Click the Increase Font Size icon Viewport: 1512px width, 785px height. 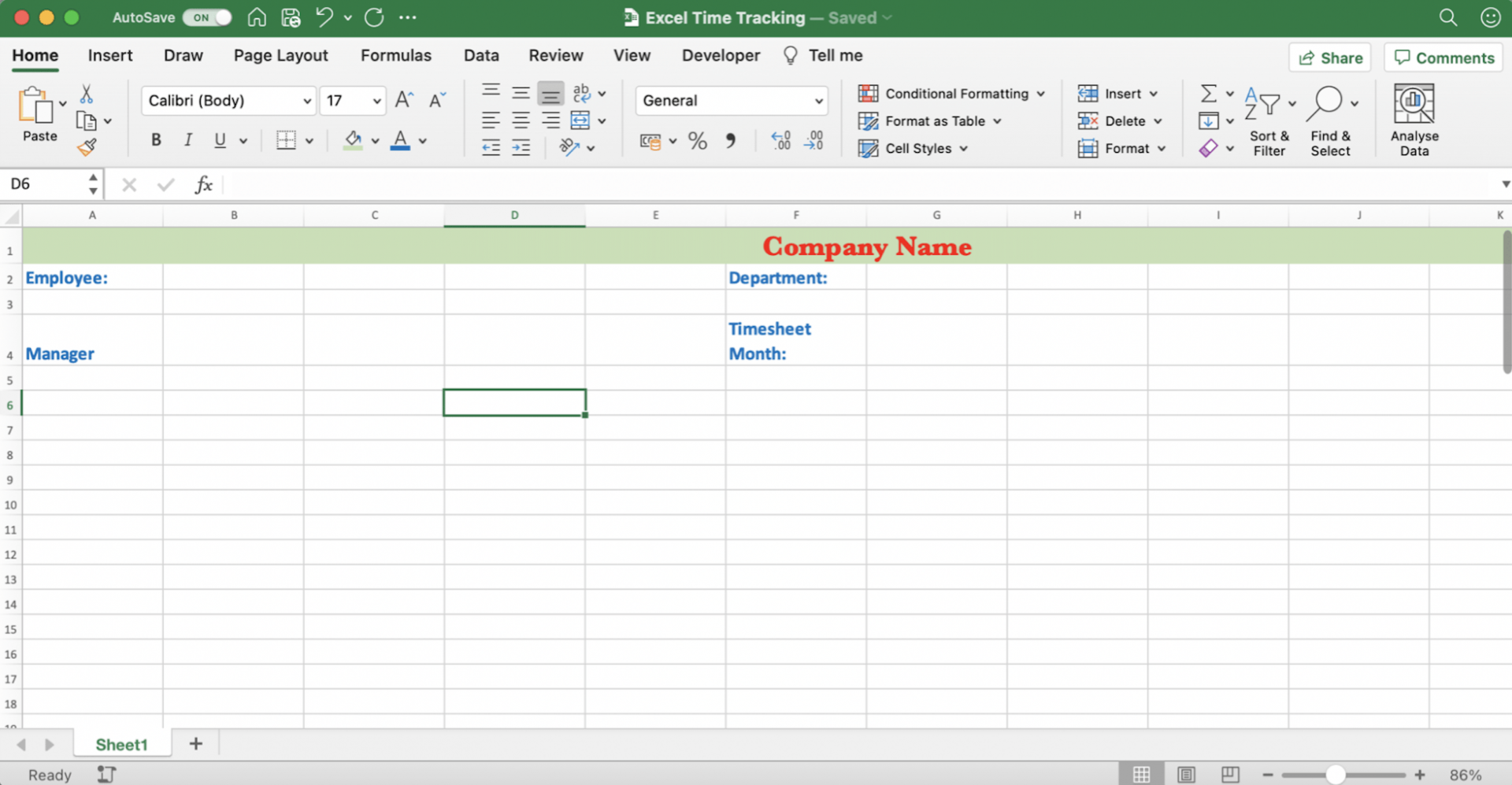[x=404, y=100]
